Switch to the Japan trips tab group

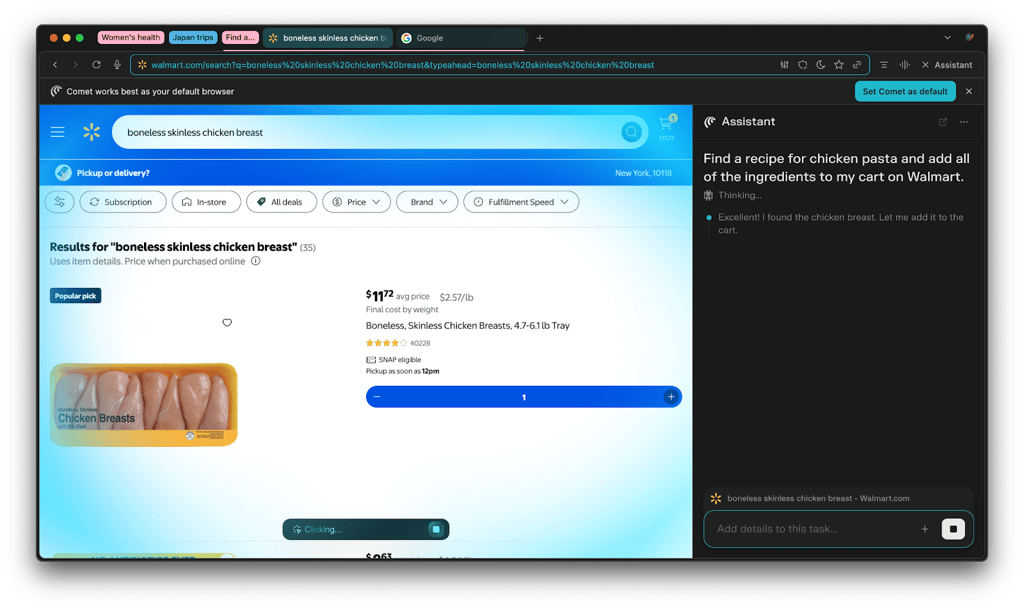click(x=193, y=37)
